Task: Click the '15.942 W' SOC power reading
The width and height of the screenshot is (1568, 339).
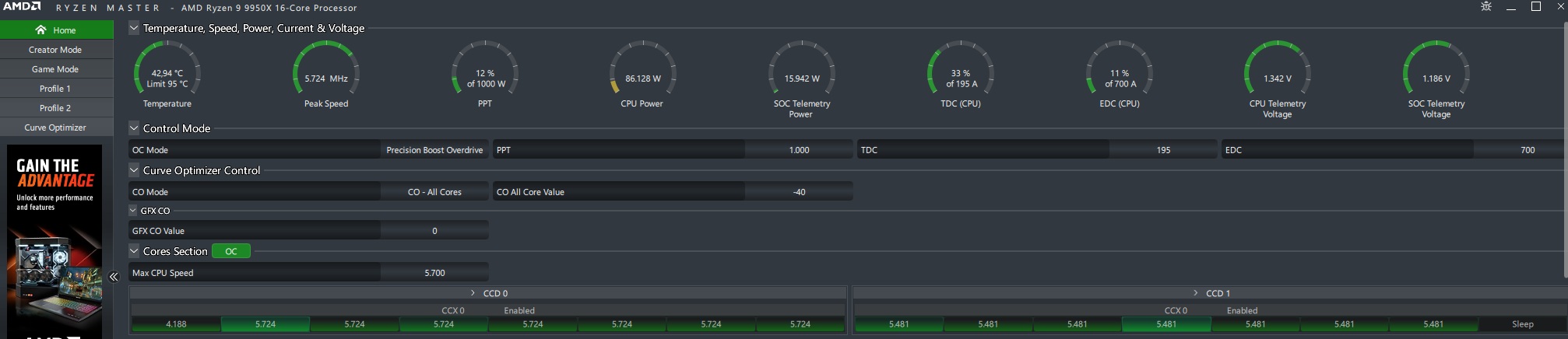Action: [802, 79]
